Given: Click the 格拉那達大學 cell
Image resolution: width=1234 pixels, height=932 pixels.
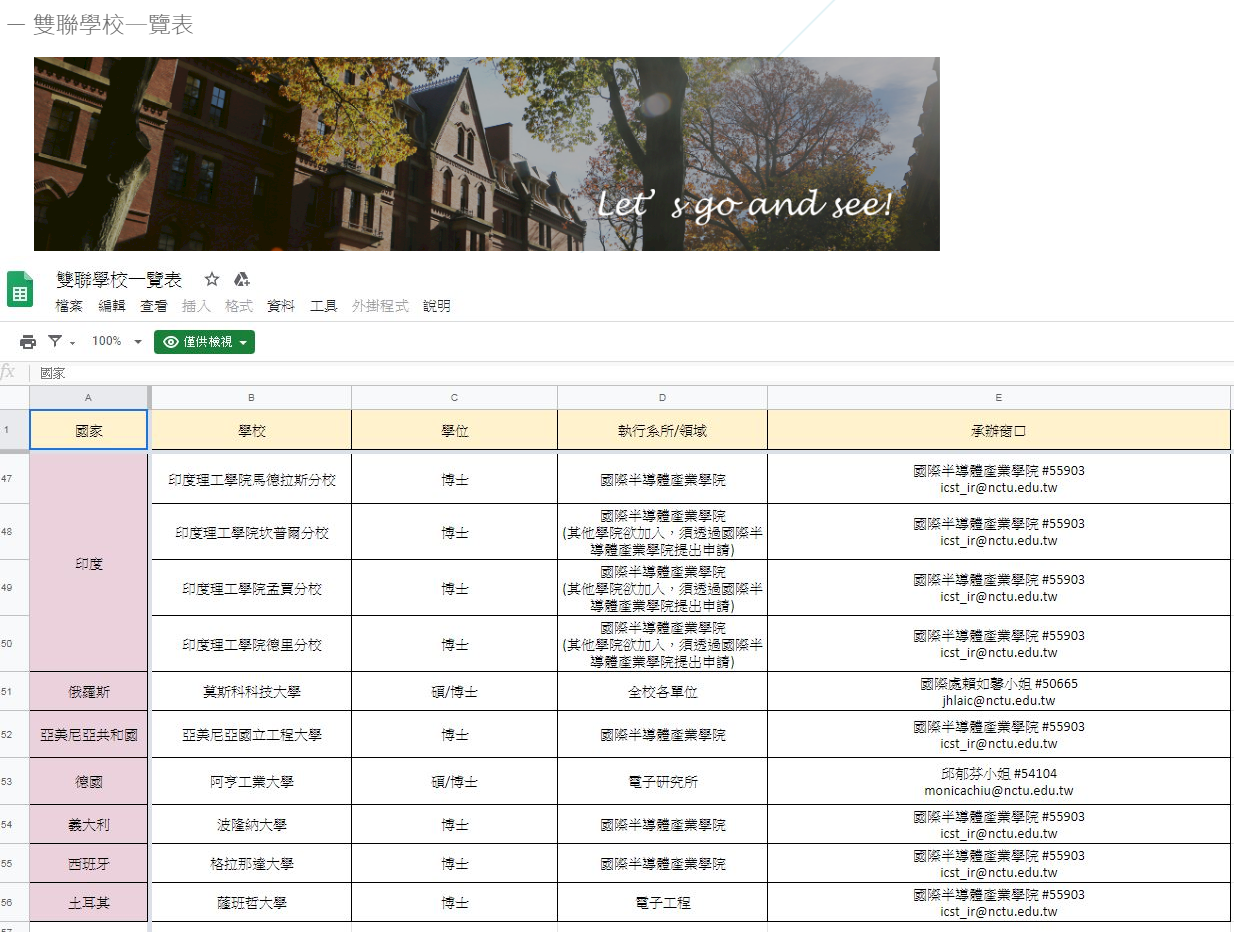Looking at the screenshot, I should [x=251, y=863].
